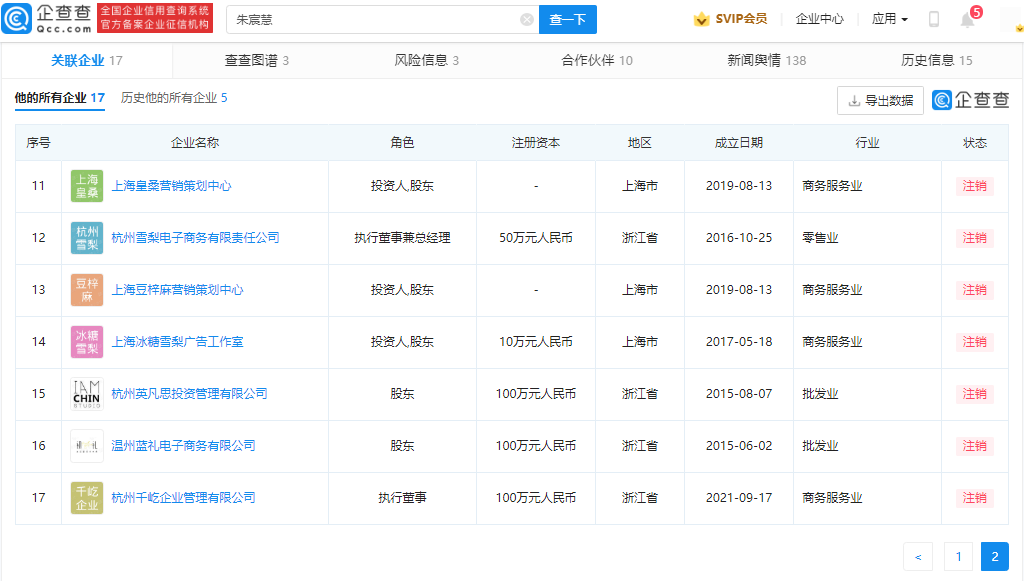Screen dimensions: 1024x581
Task: Click the download icon on 导出数据 button
Action: pos(854,100)
